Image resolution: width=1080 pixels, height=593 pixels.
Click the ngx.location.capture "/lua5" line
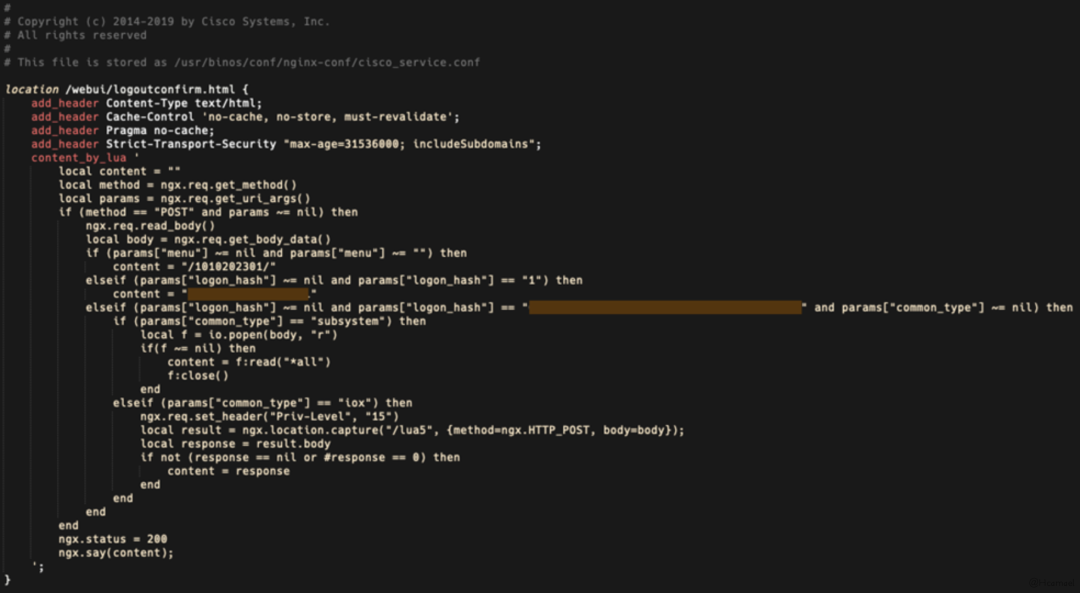[412, 430]
